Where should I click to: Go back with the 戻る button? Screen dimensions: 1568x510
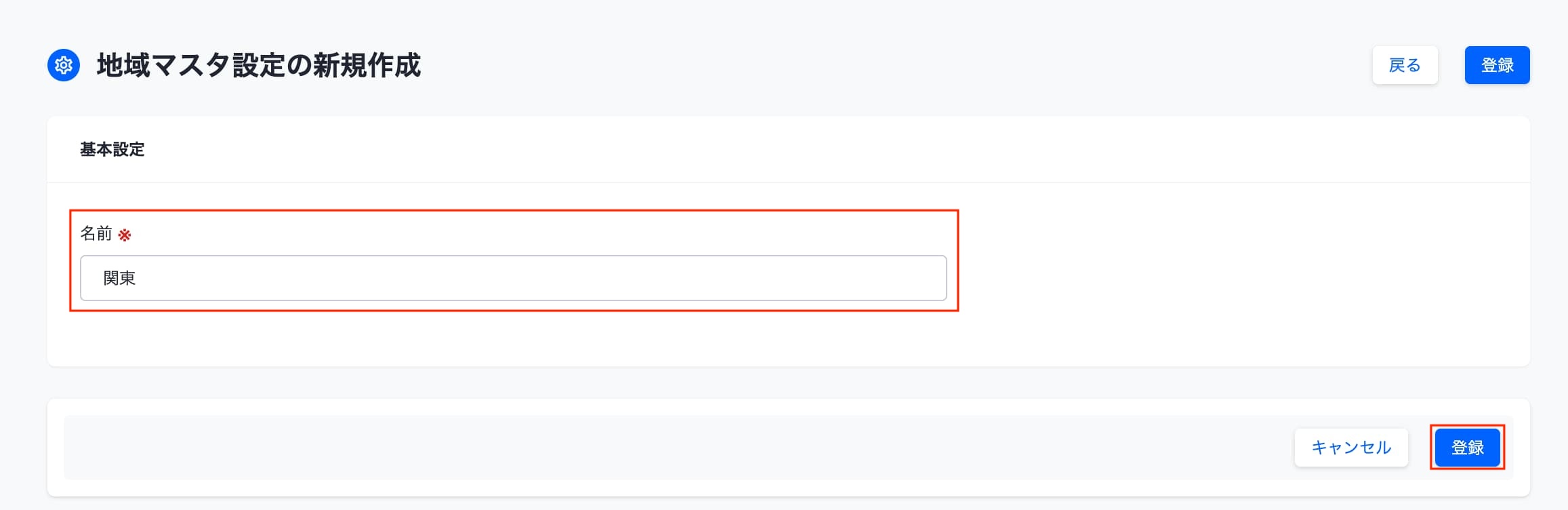coord(1405,65)
